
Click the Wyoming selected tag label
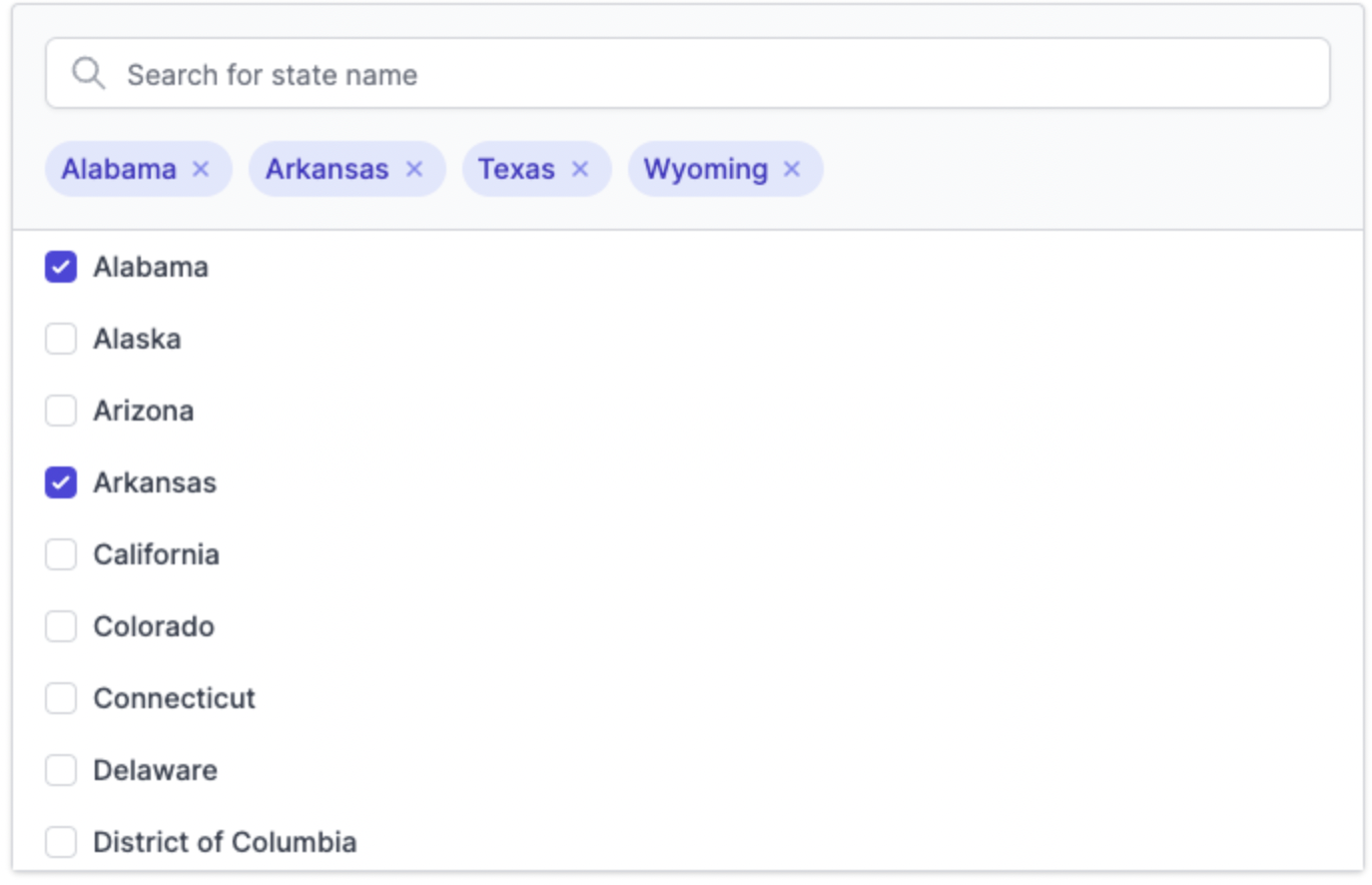(x=706, y=170)
